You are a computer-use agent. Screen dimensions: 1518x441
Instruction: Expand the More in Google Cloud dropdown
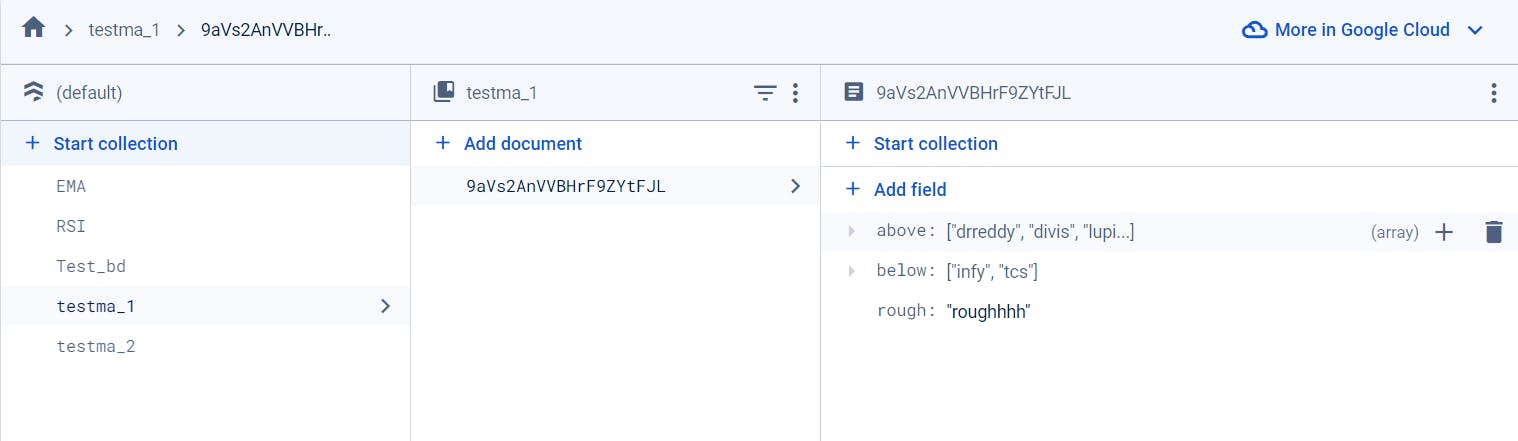tap(1474, 30)
